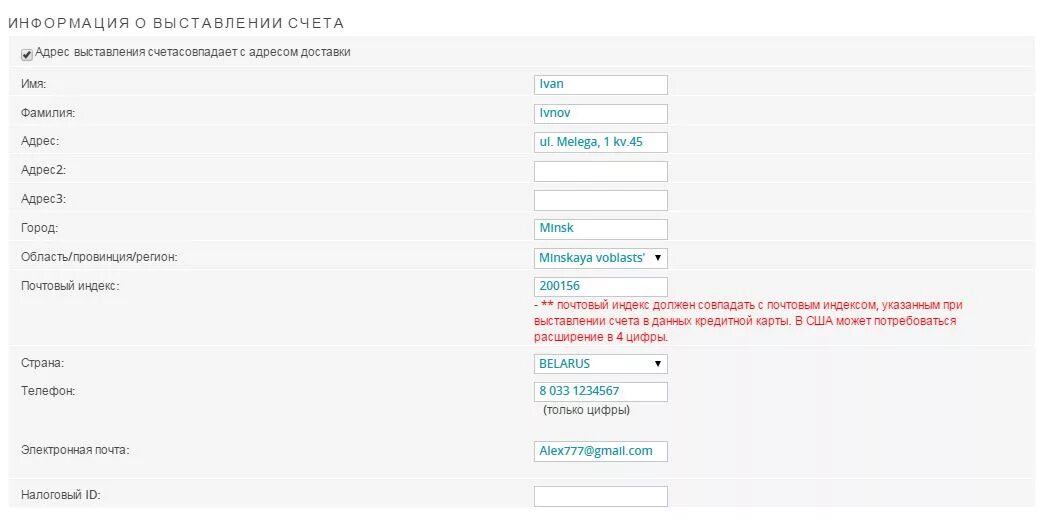The width and height of the screenshot is (1045, 520).
Task: Click the empty Адрес2 input field
Action: tap(600, 171)
